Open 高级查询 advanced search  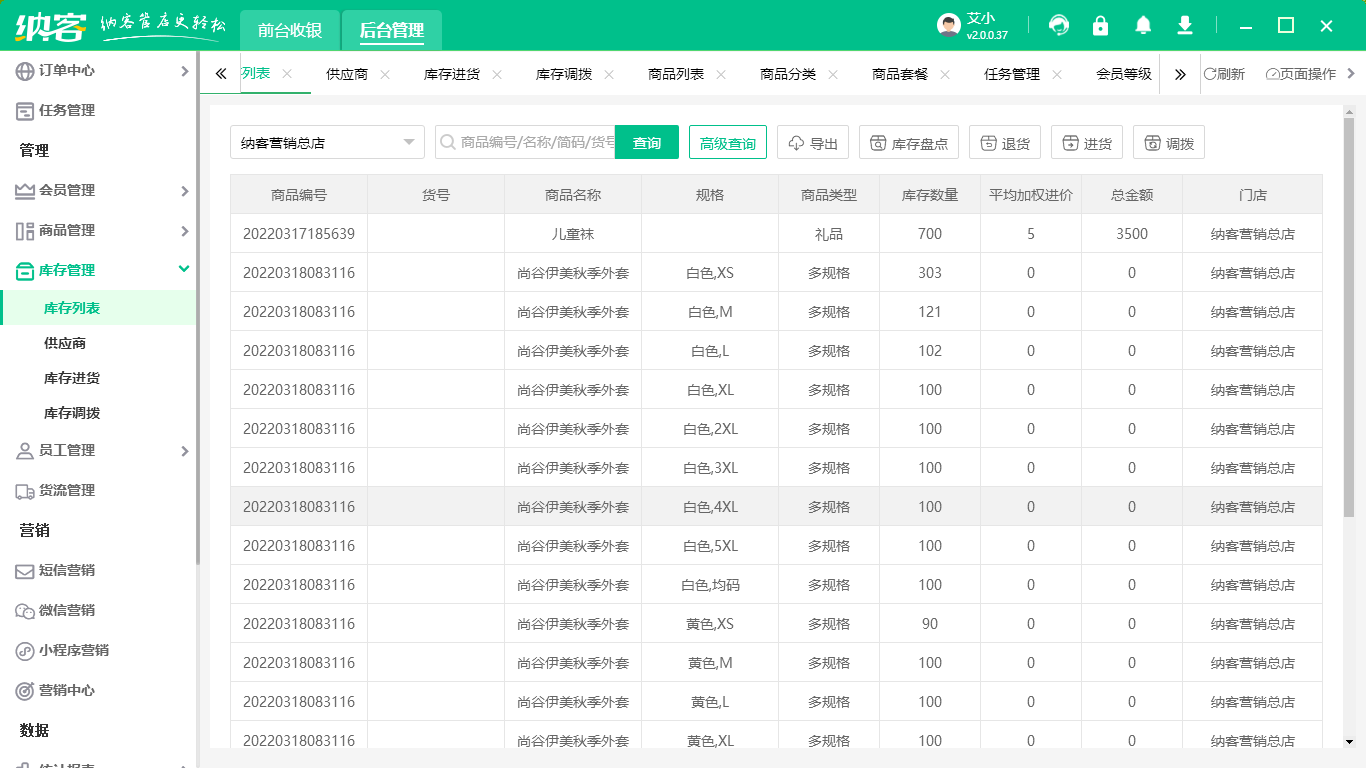pyautogui.click(x=727, y=142)
